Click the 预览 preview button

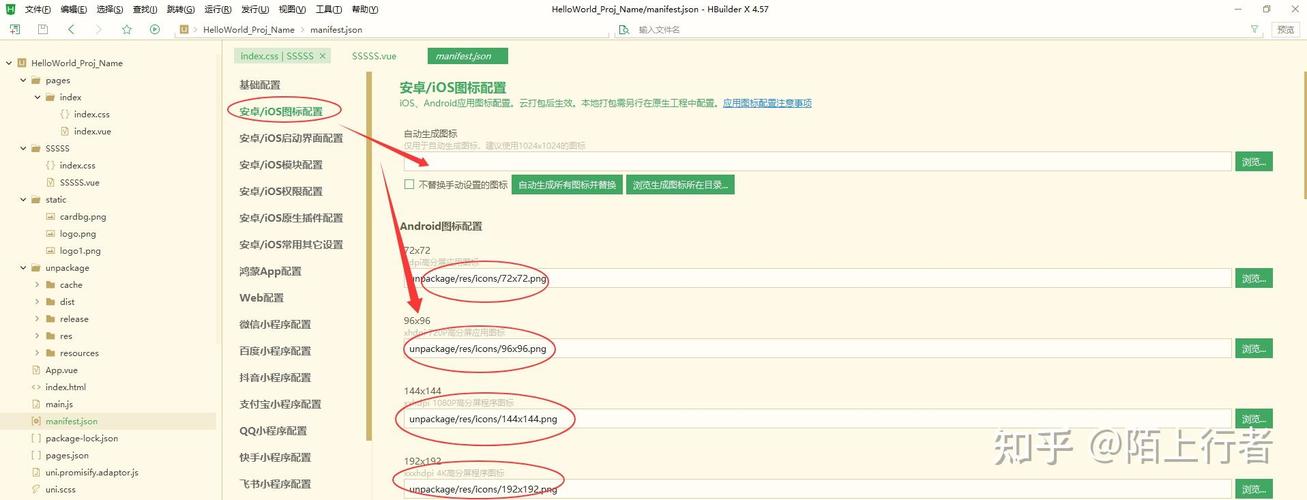point(1286,30)
